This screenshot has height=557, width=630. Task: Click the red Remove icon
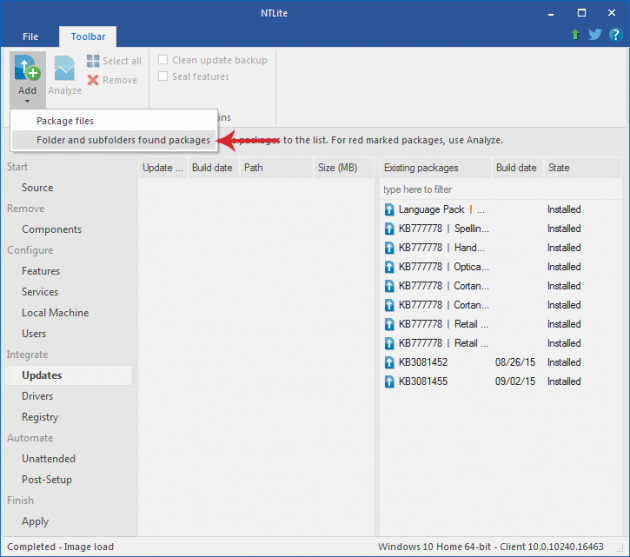[94, 80]
